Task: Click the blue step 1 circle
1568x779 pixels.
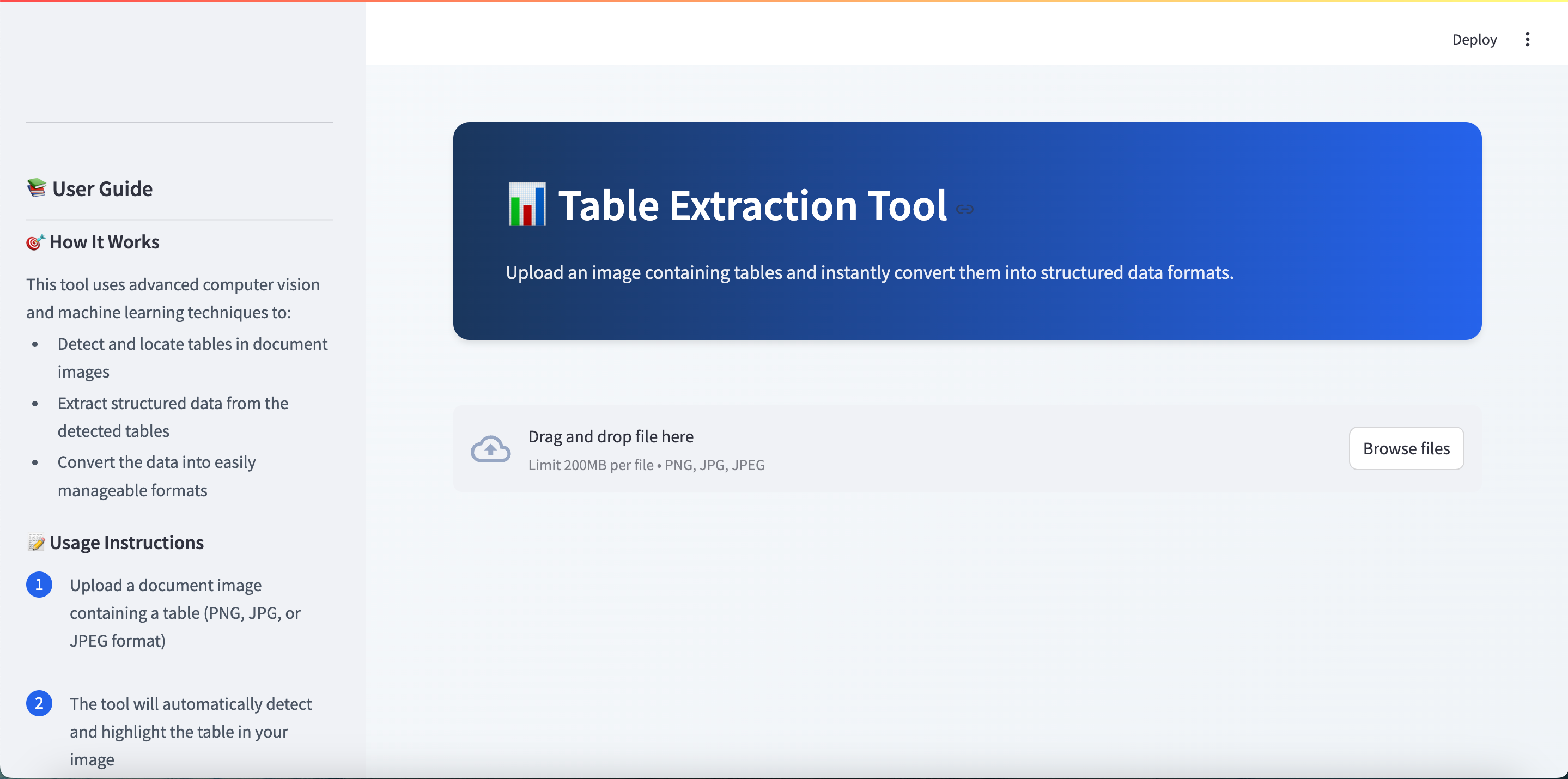Action: 39,585
